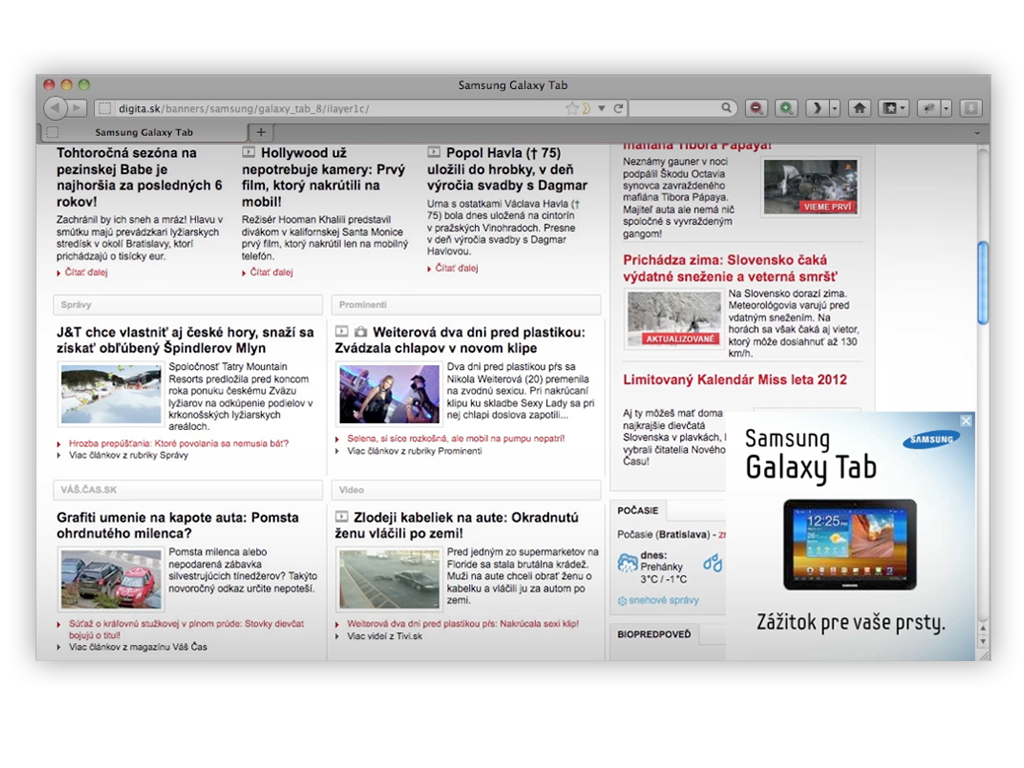Click the magnifier icon in search box
This screenshot has height=768, width=1024.
726,108
